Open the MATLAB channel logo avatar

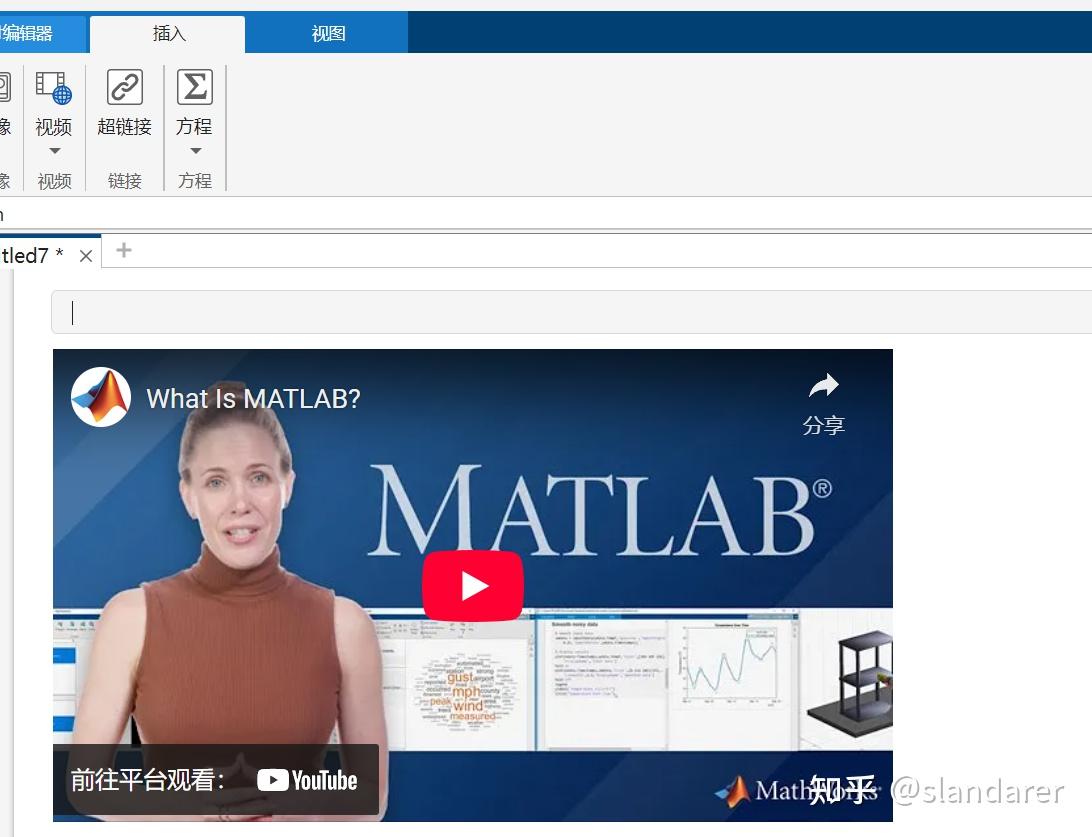101,397
